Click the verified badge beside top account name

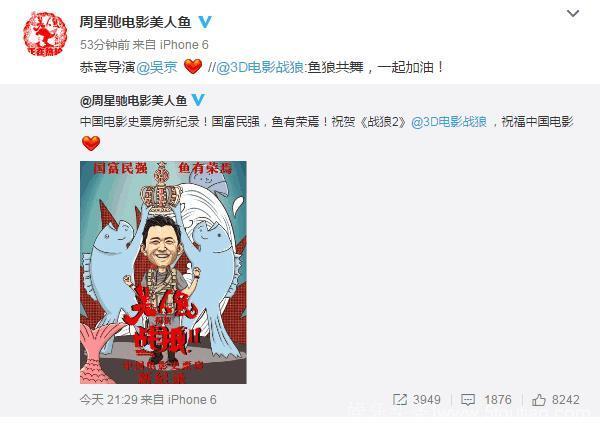(x=205, y=22)
